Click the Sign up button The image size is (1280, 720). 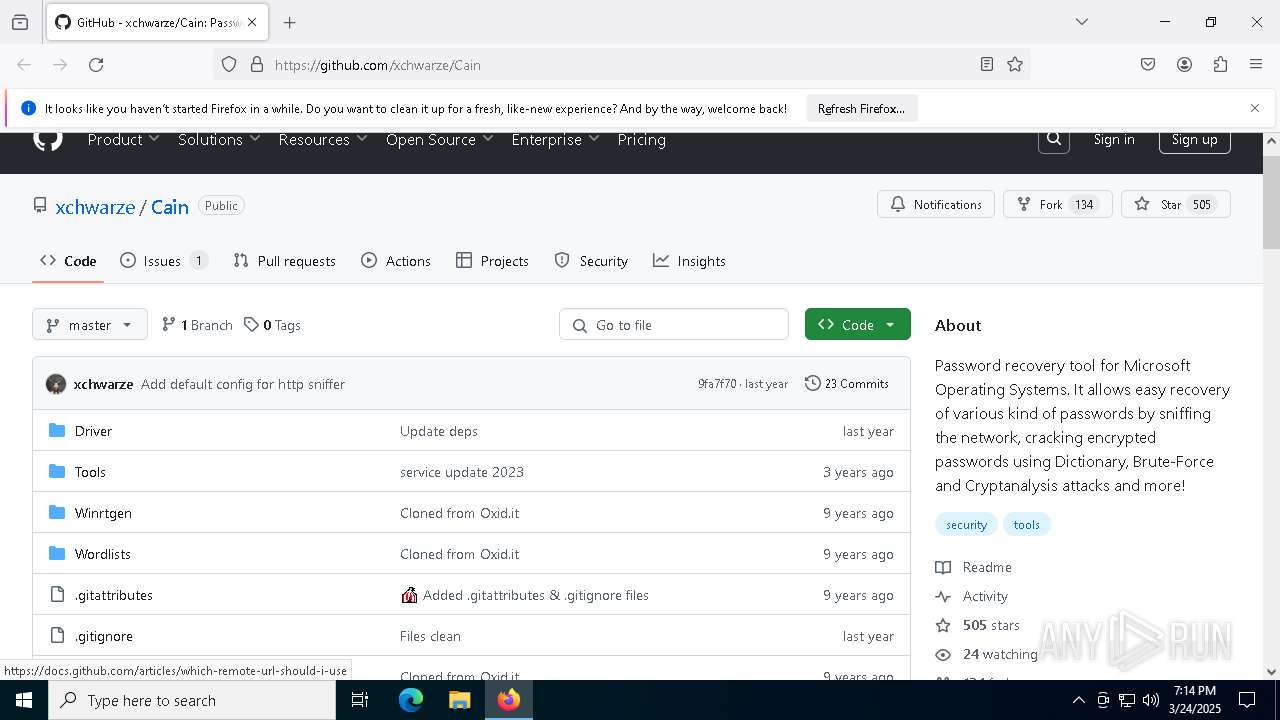1195,140
